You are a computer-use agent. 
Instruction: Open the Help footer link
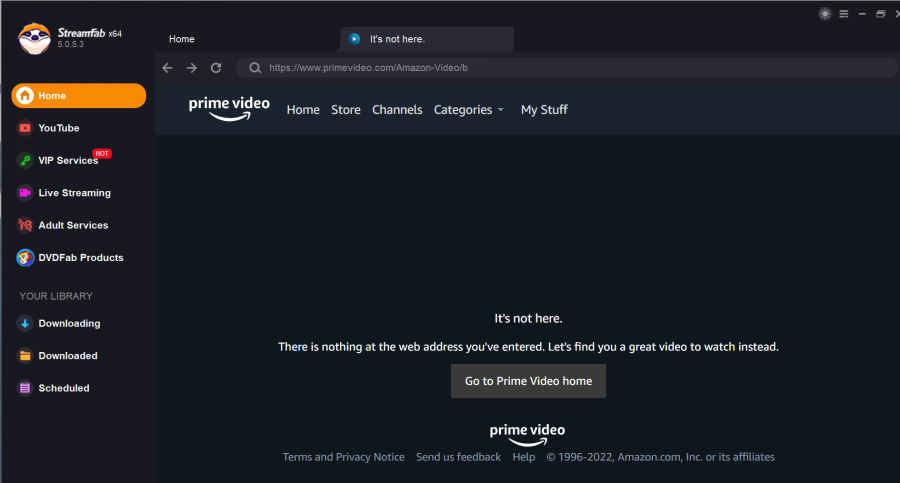pyautogui.click(x=523, y=457)
